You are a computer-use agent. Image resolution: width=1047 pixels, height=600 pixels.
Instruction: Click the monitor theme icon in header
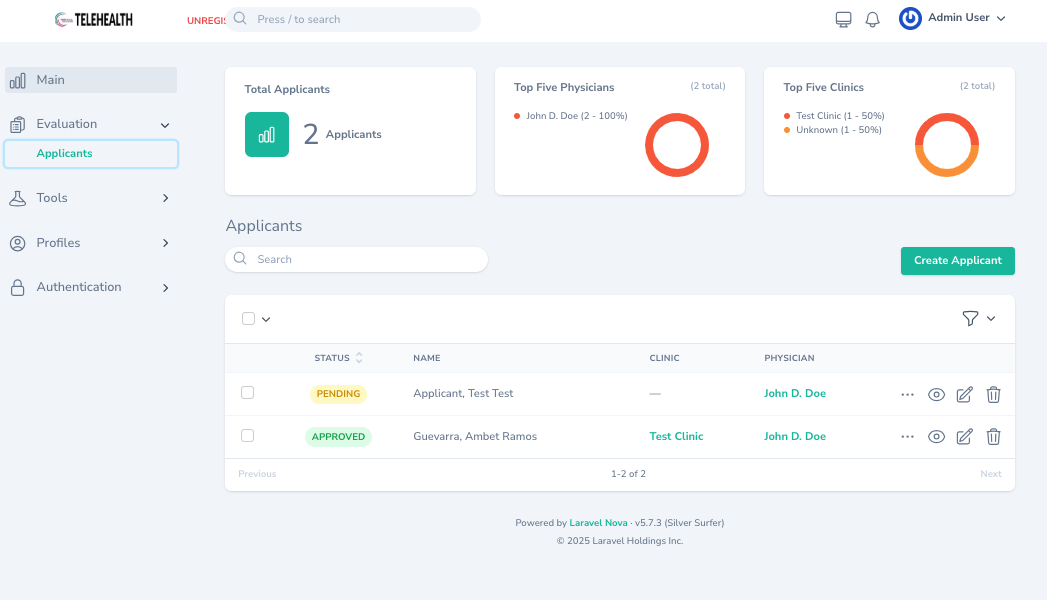843,19
